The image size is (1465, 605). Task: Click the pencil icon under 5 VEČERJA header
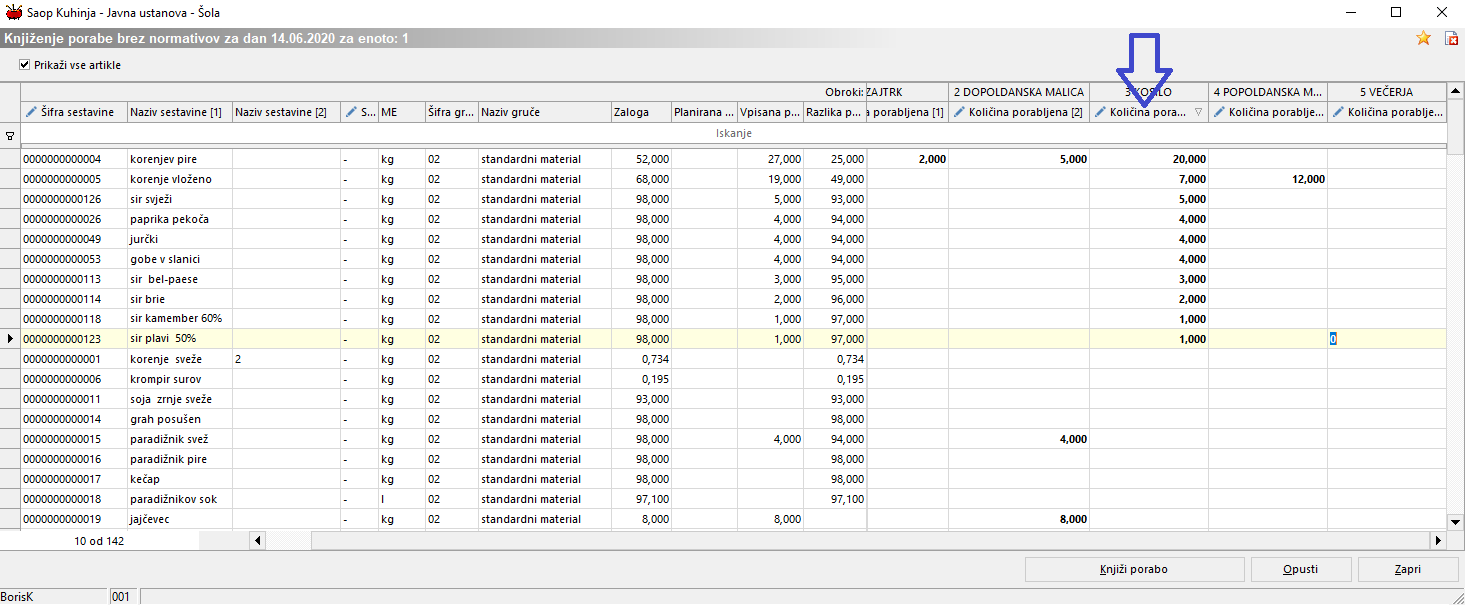tap(1339, 112)
